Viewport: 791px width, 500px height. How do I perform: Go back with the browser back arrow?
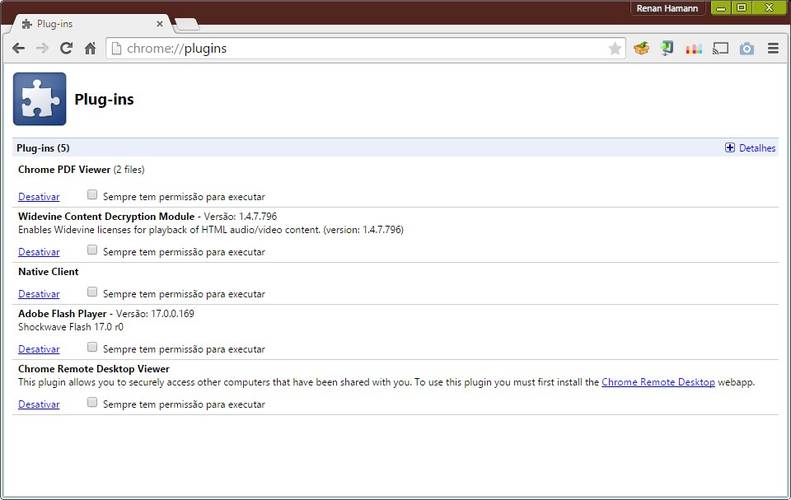pyautogui.click(x=19, y=48)
